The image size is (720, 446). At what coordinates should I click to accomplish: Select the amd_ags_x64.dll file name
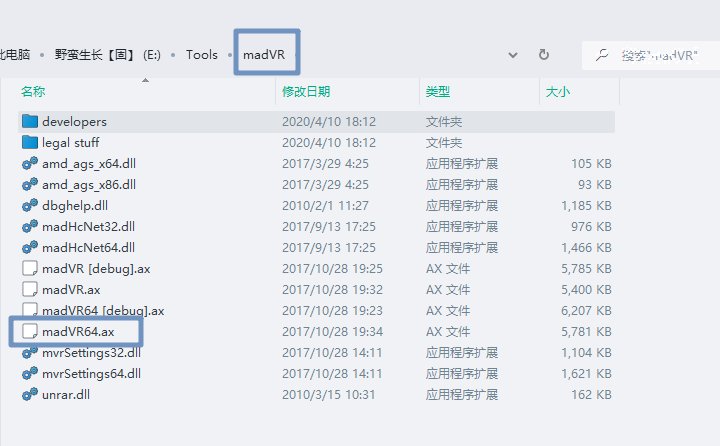(x=89, y=164)
